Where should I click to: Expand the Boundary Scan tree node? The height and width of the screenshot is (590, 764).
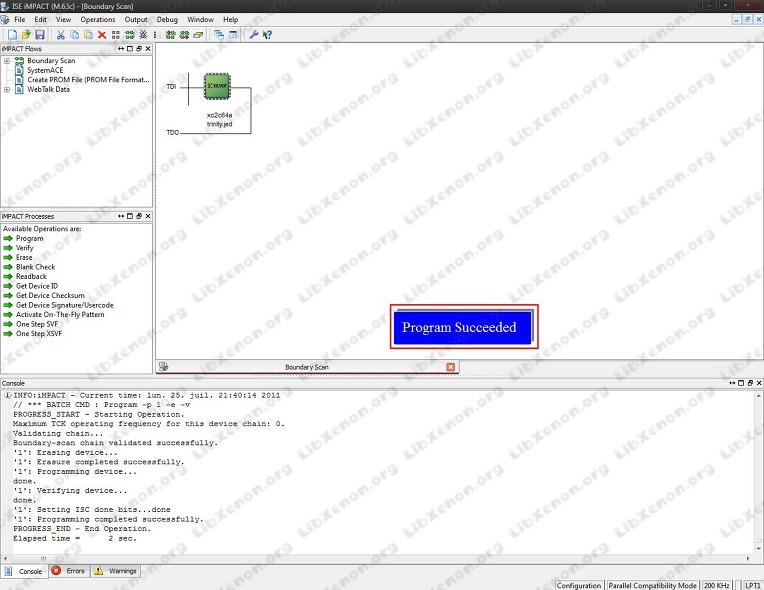(7, 61)
